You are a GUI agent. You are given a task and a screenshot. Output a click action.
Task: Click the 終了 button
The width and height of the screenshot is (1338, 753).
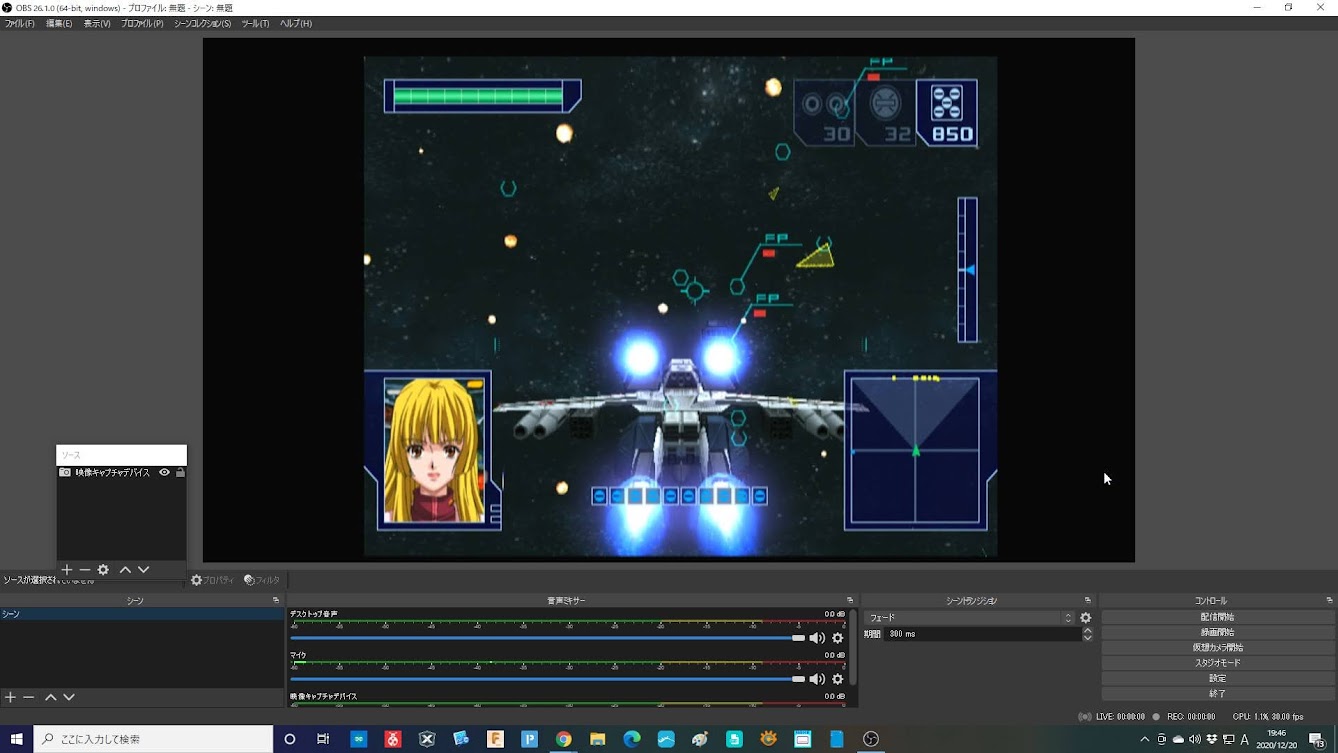coord(1218,693)
